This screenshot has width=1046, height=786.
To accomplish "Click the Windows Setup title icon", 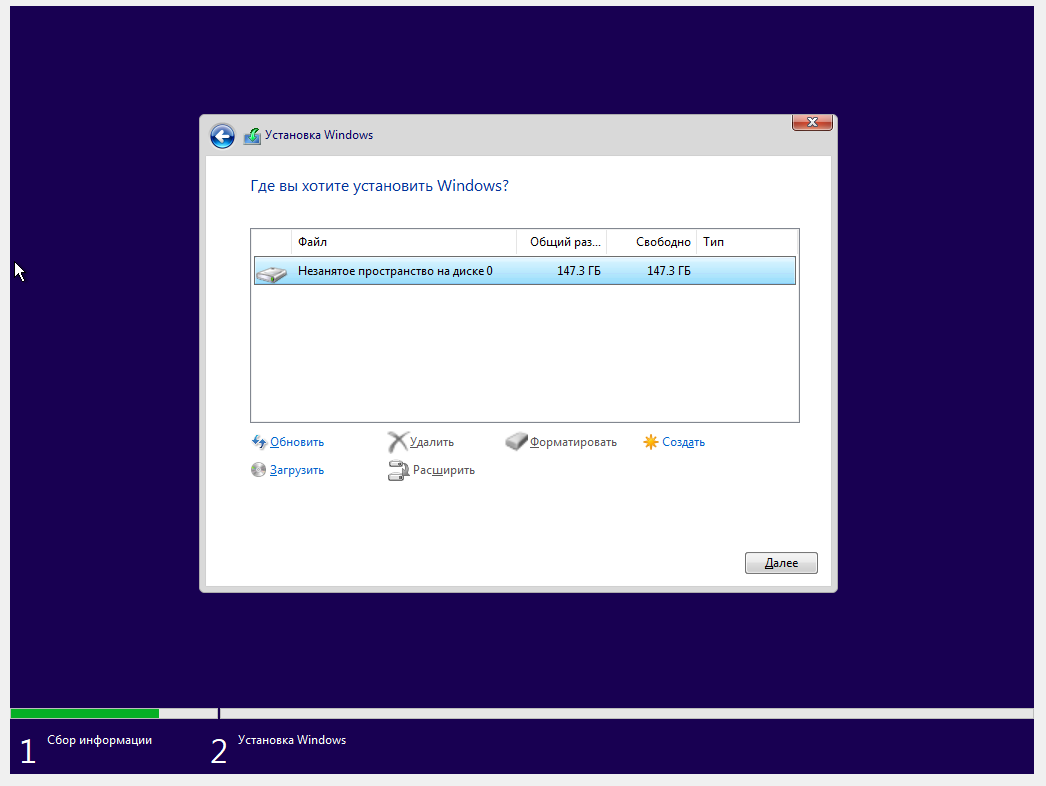I will 252,135.
